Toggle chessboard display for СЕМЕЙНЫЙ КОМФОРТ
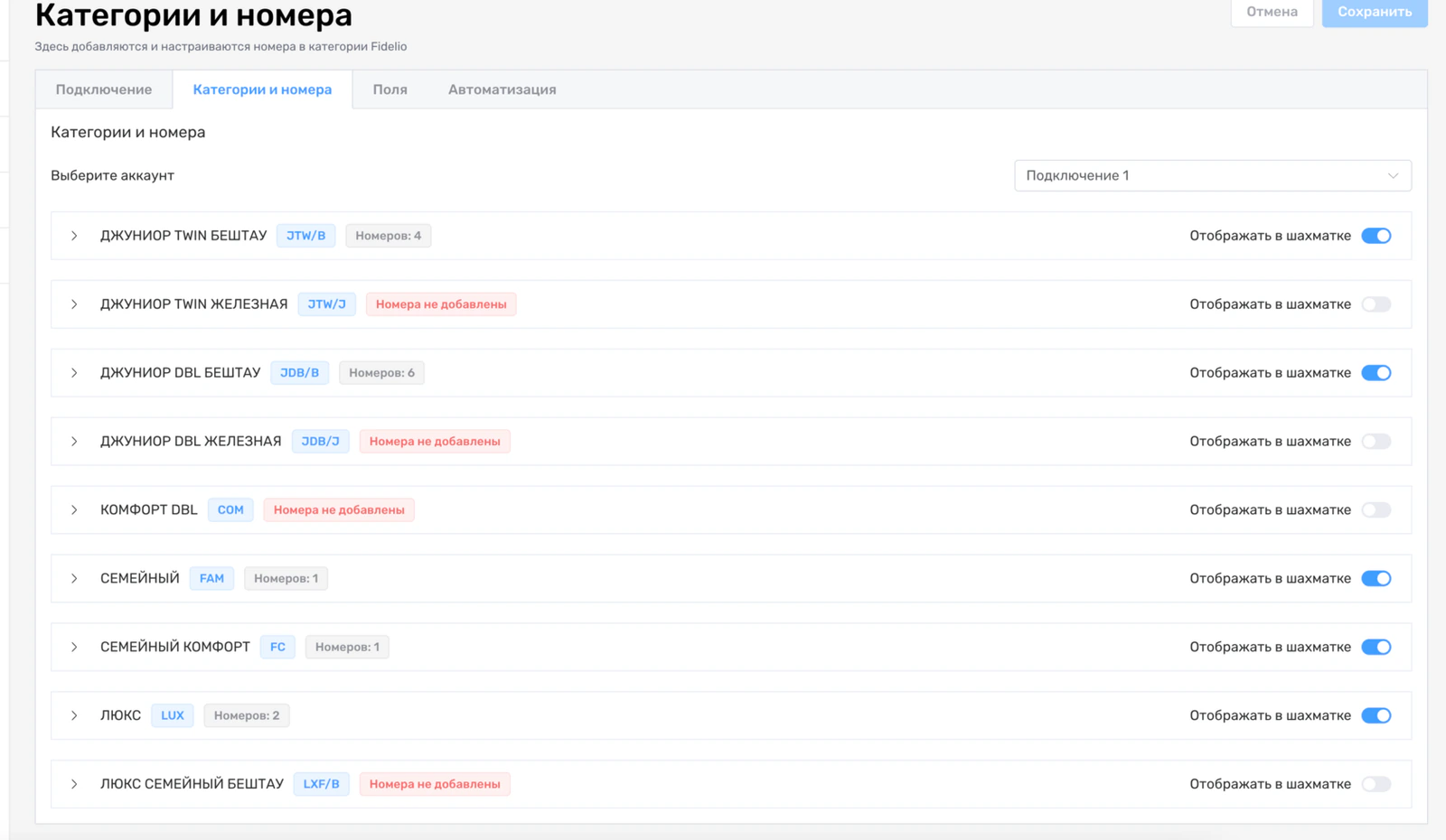This screenshot has width=1446, height=840. 1376,648
